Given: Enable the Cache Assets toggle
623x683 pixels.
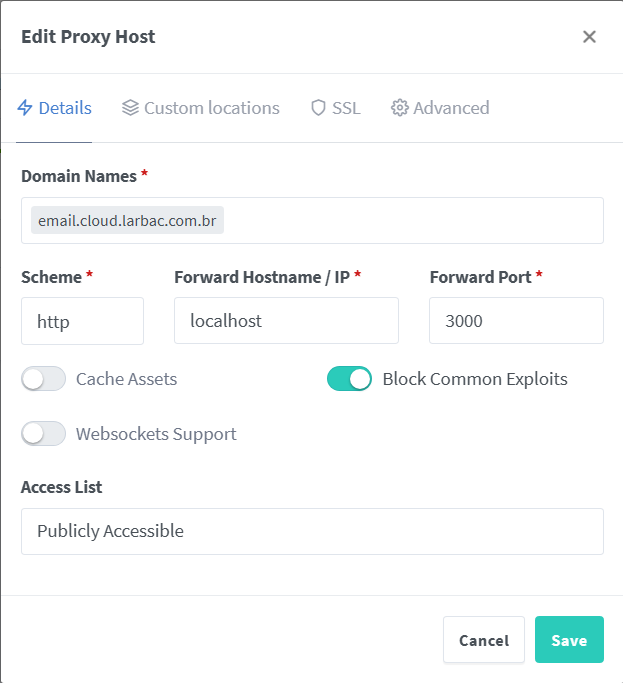Looking at the screenshot, I should (x=43, y=379).
